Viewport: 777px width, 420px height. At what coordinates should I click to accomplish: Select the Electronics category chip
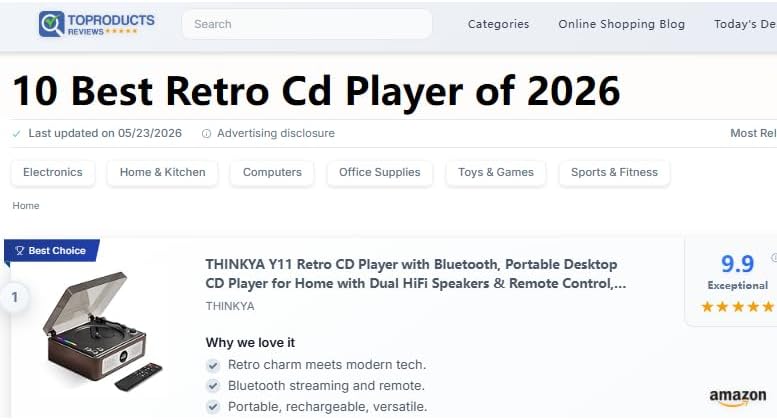[x=53, y=172]
